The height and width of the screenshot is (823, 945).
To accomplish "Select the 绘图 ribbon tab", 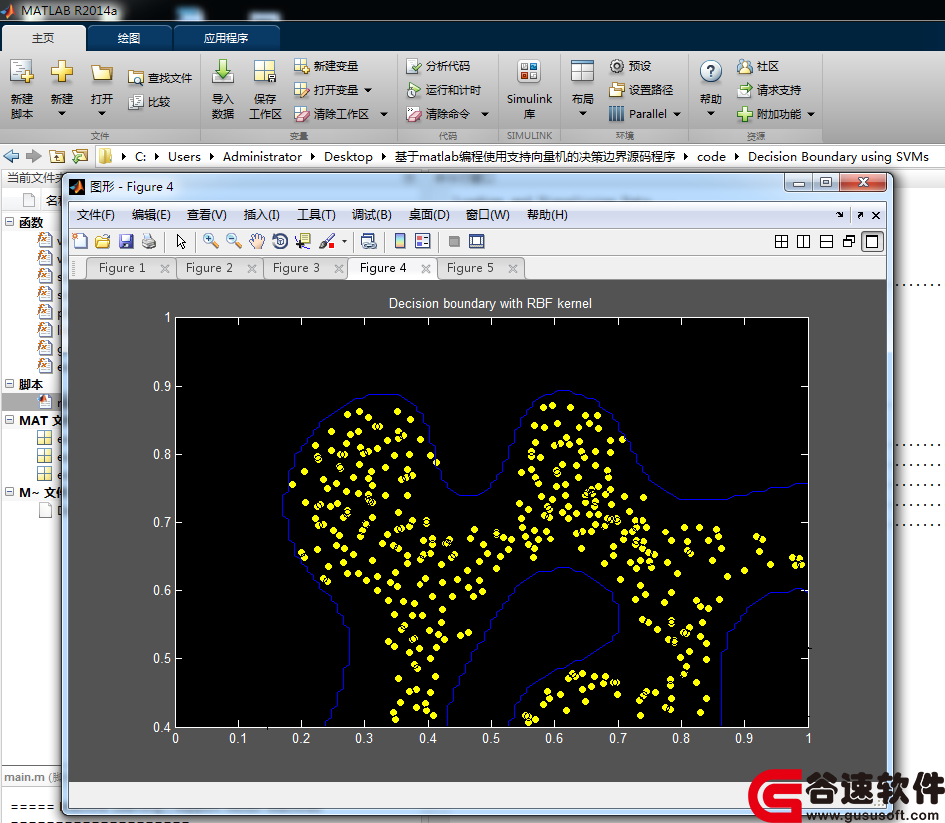I will (129, 39).
